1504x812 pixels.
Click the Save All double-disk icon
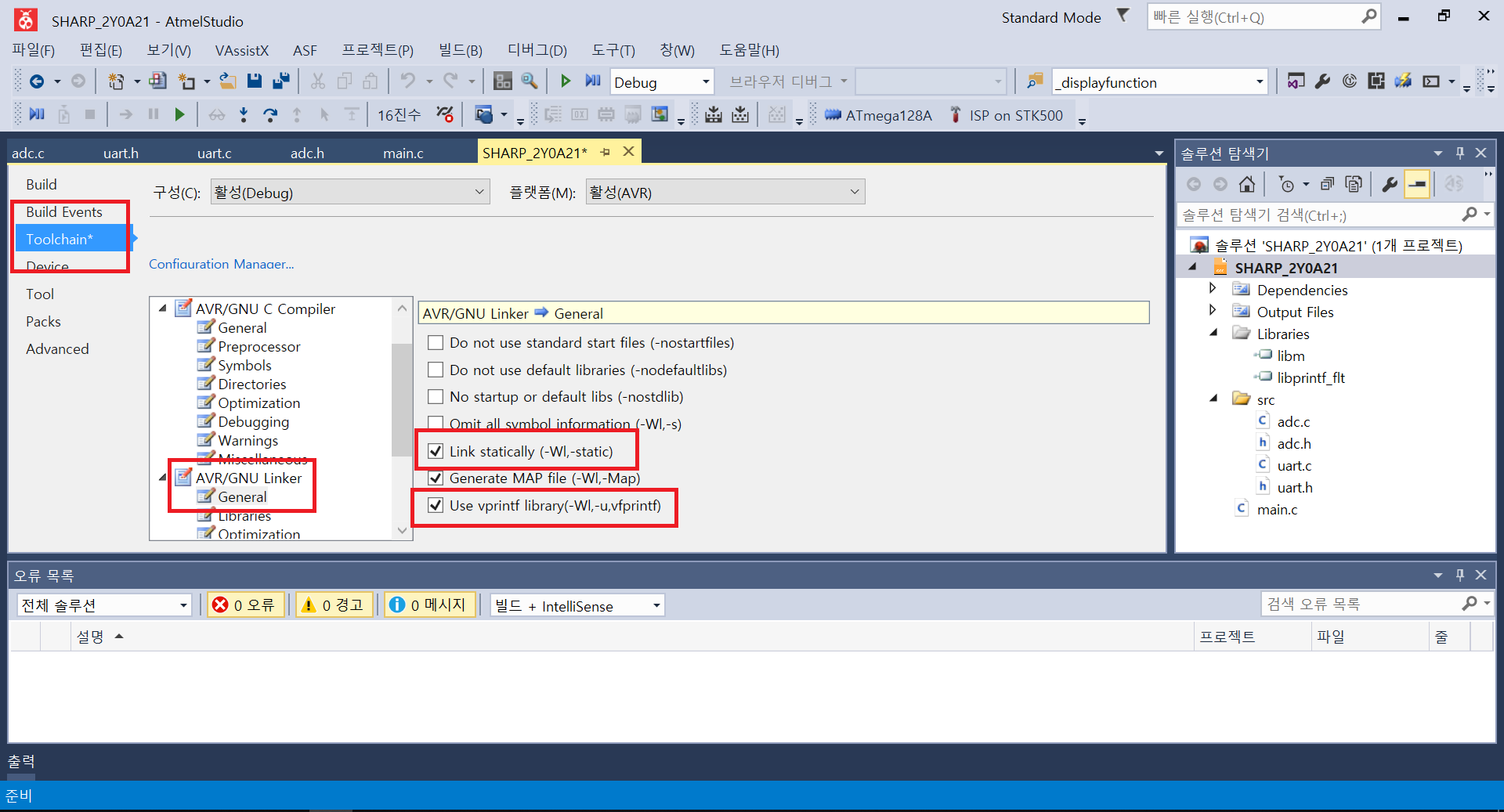[x=280, y=81]
